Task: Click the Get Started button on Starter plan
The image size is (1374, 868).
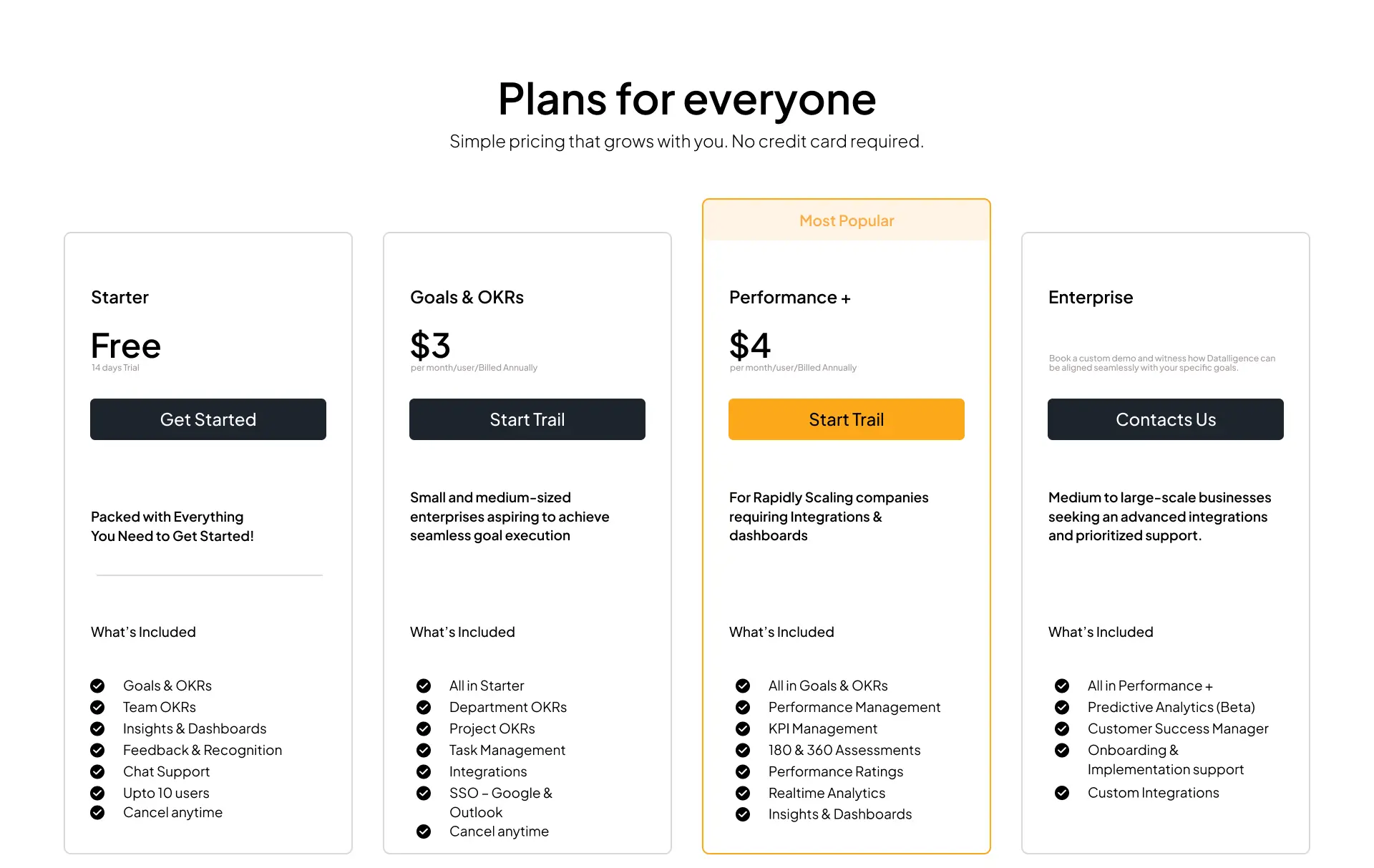Action: (208, 419)
